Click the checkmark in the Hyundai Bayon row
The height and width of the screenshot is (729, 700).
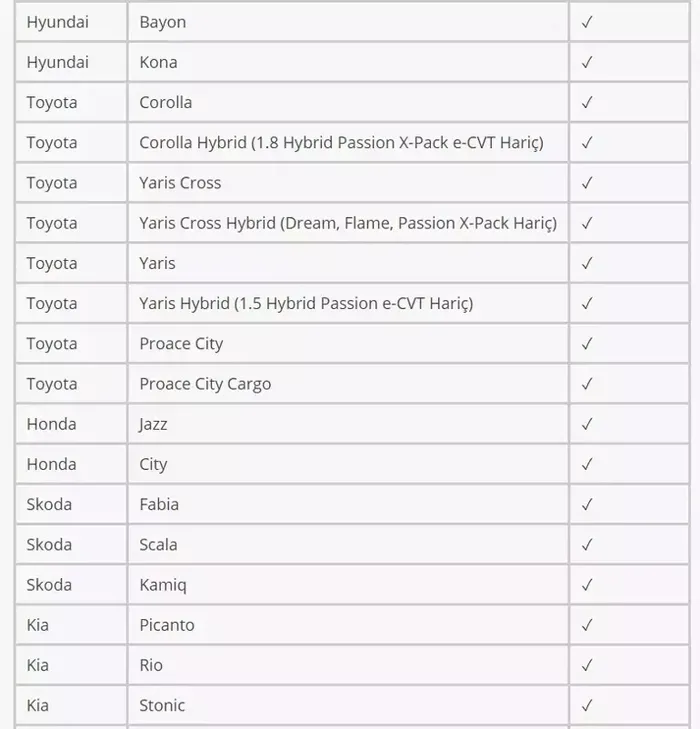pyautogui.click(x=587, y=22)
